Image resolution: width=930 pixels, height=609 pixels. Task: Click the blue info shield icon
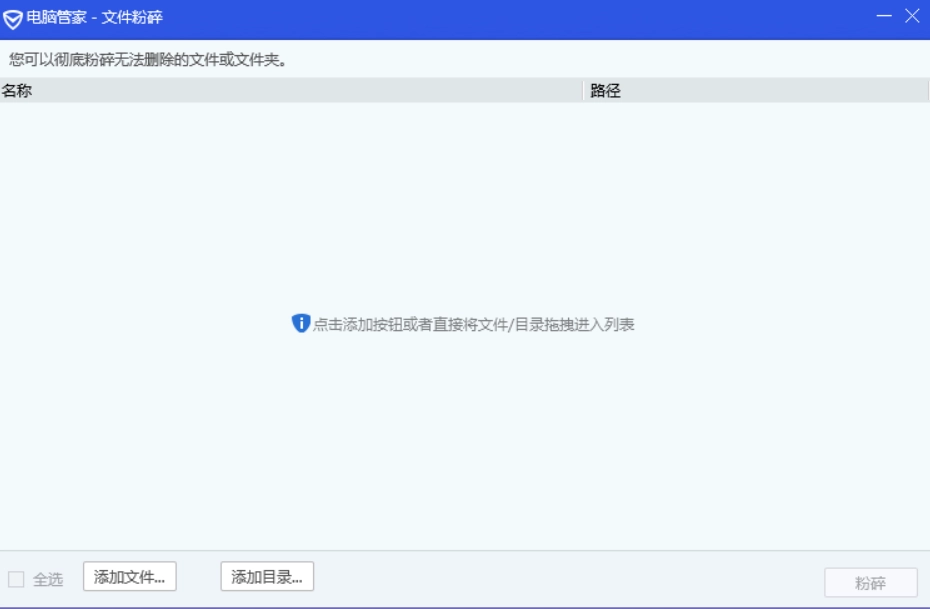301,323
